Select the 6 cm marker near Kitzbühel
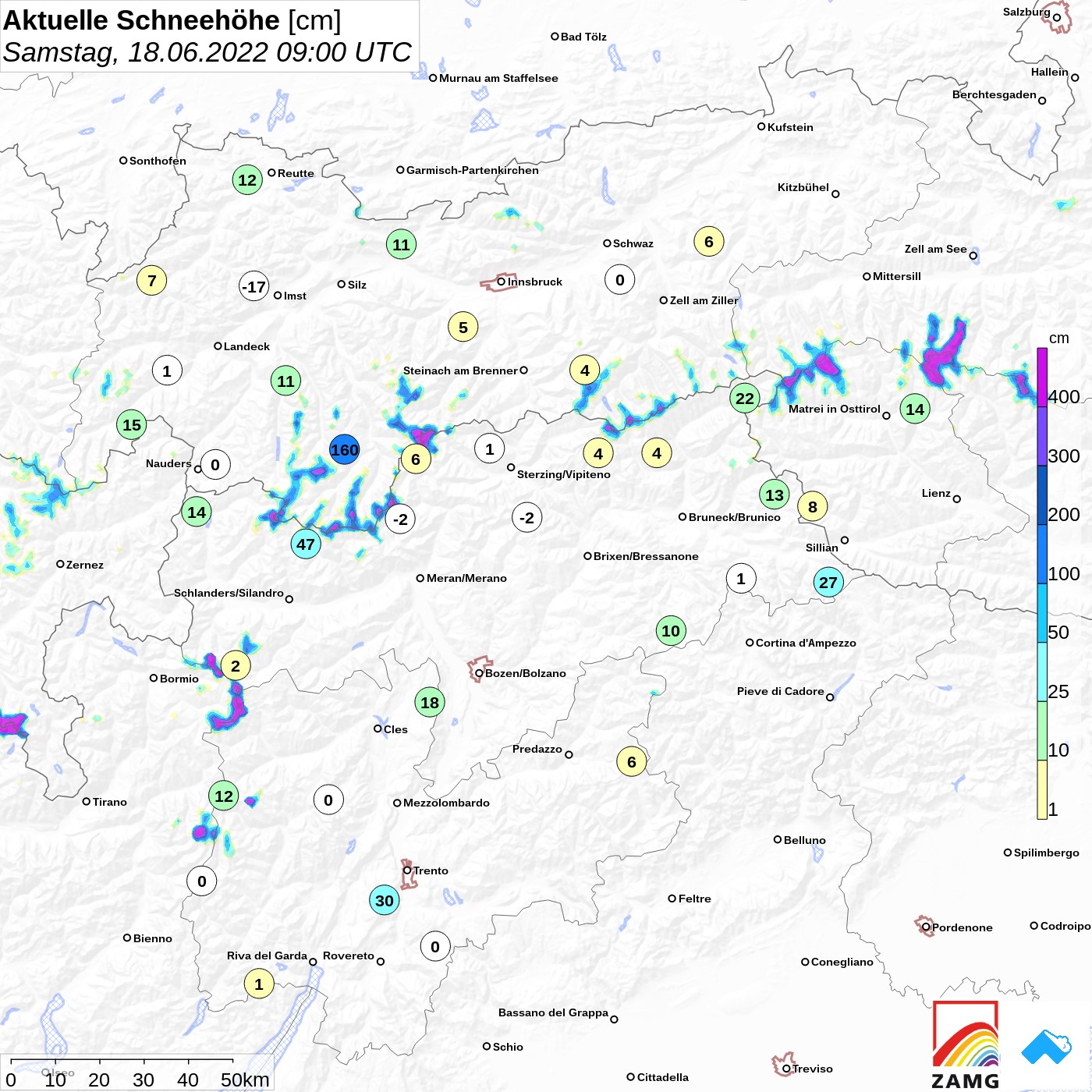 point(709,241)
